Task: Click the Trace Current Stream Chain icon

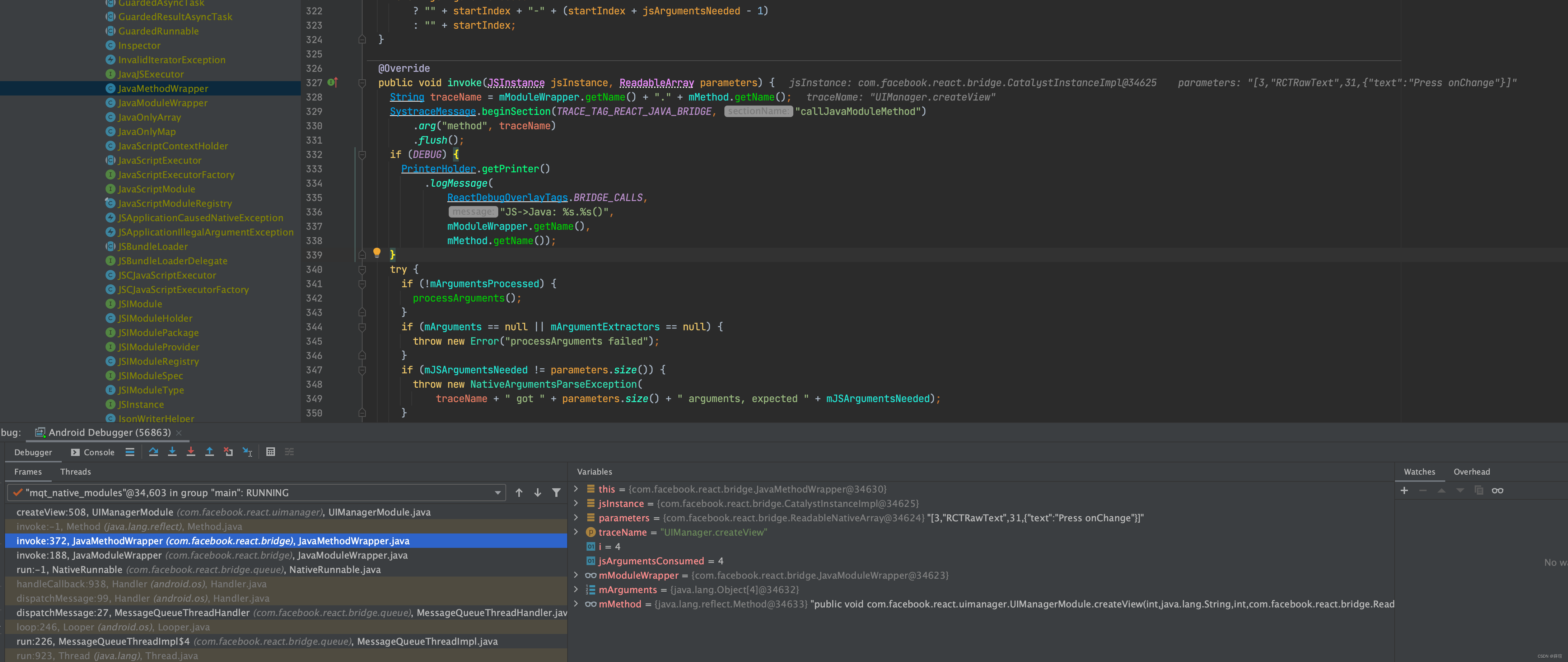Action: [x=289, y=451]
